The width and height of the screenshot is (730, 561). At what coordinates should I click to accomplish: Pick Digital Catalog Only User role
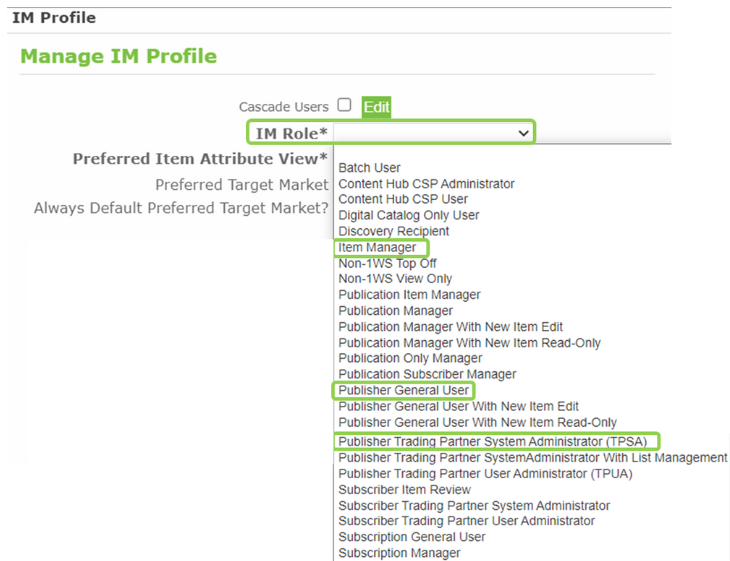(408, 215)
